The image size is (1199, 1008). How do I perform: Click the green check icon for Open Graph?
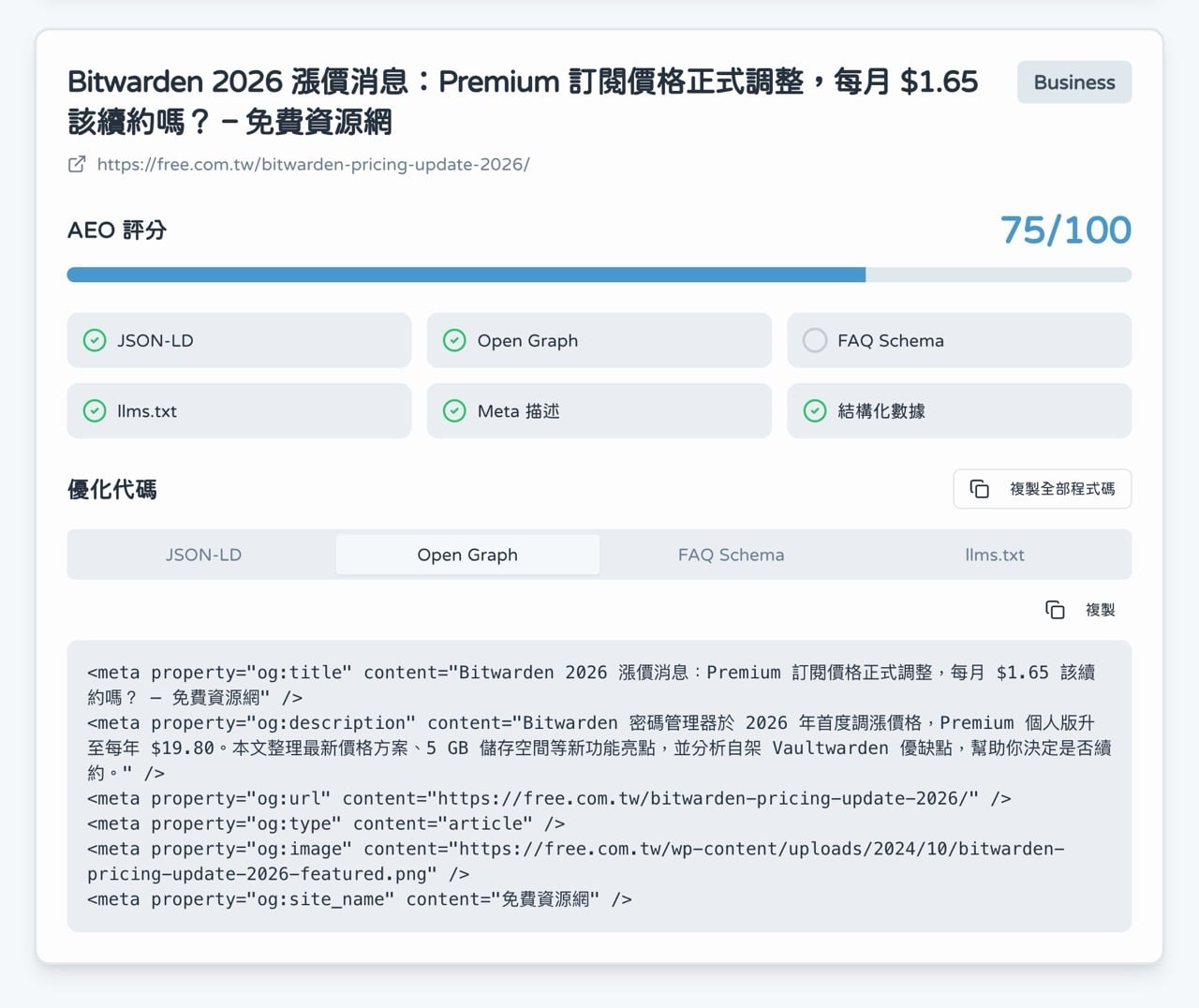pos(454,340)
